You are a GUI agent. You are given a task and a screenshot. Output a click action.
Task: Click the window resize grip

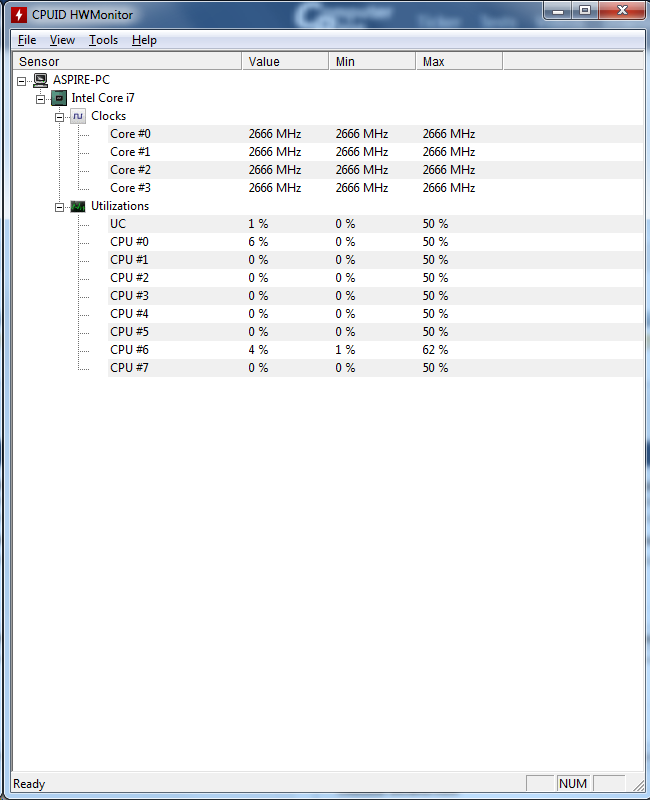[638, 785]
